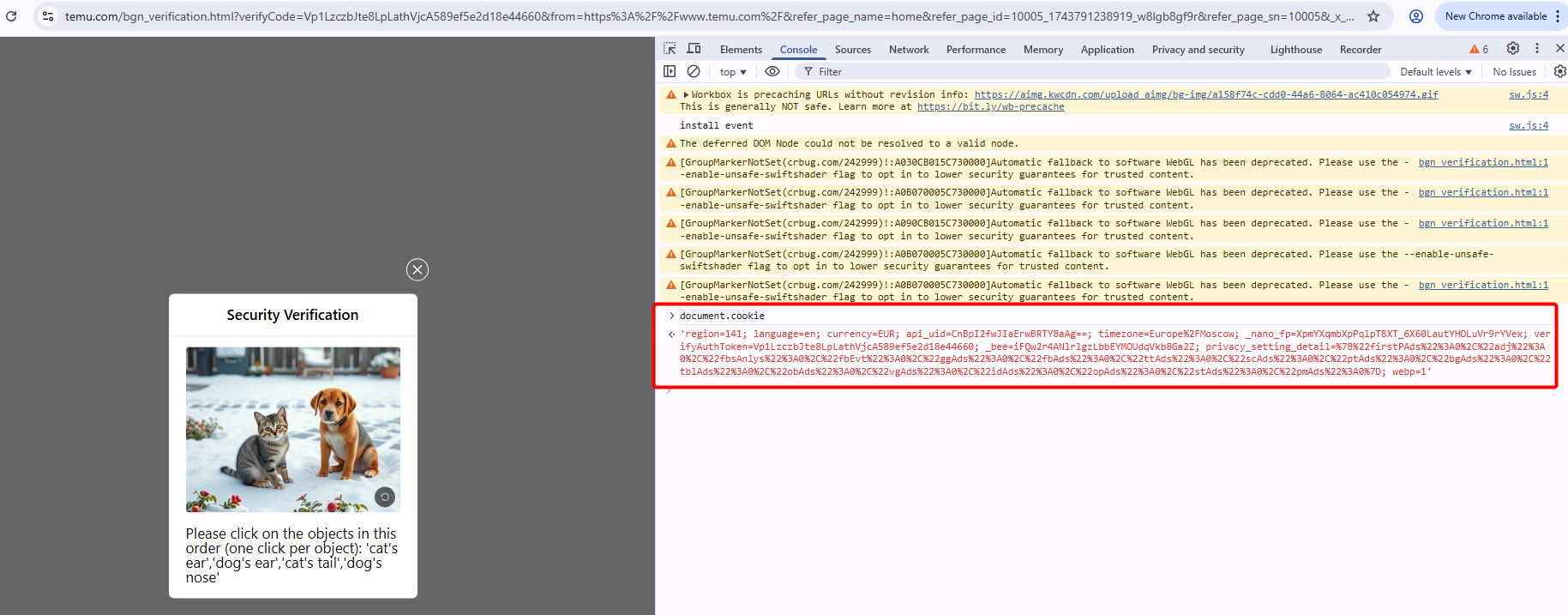Switch to the Application tab
Viewport: 1568px width, 615px height.
click(x=1107, y=50)
